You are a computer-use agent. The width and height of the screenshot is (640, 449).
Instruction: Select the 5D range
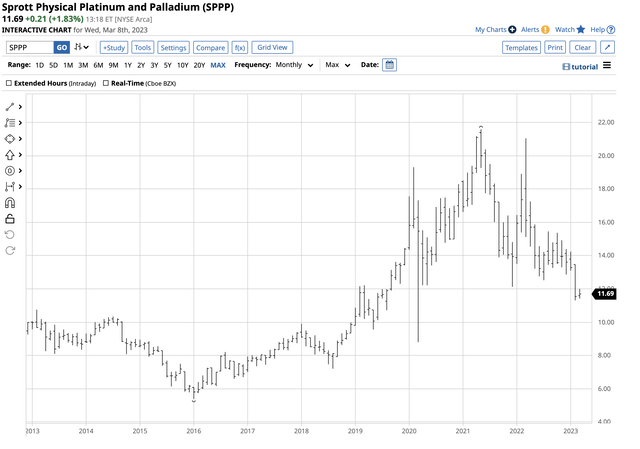53,65
